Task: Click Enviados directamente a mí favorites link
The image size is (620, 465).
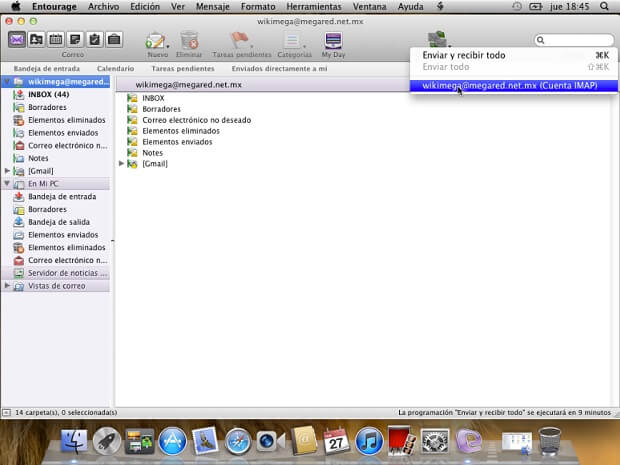Action: (279, 68)
